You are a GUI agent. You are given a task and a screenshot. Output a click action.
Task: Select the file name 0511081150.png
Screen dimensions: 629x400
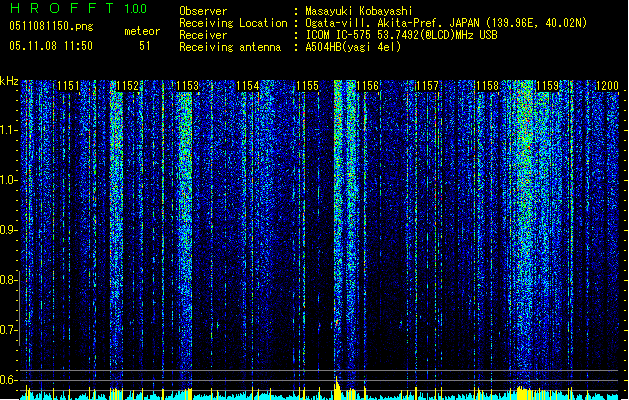pyautogui.click(x=51, y=26)
